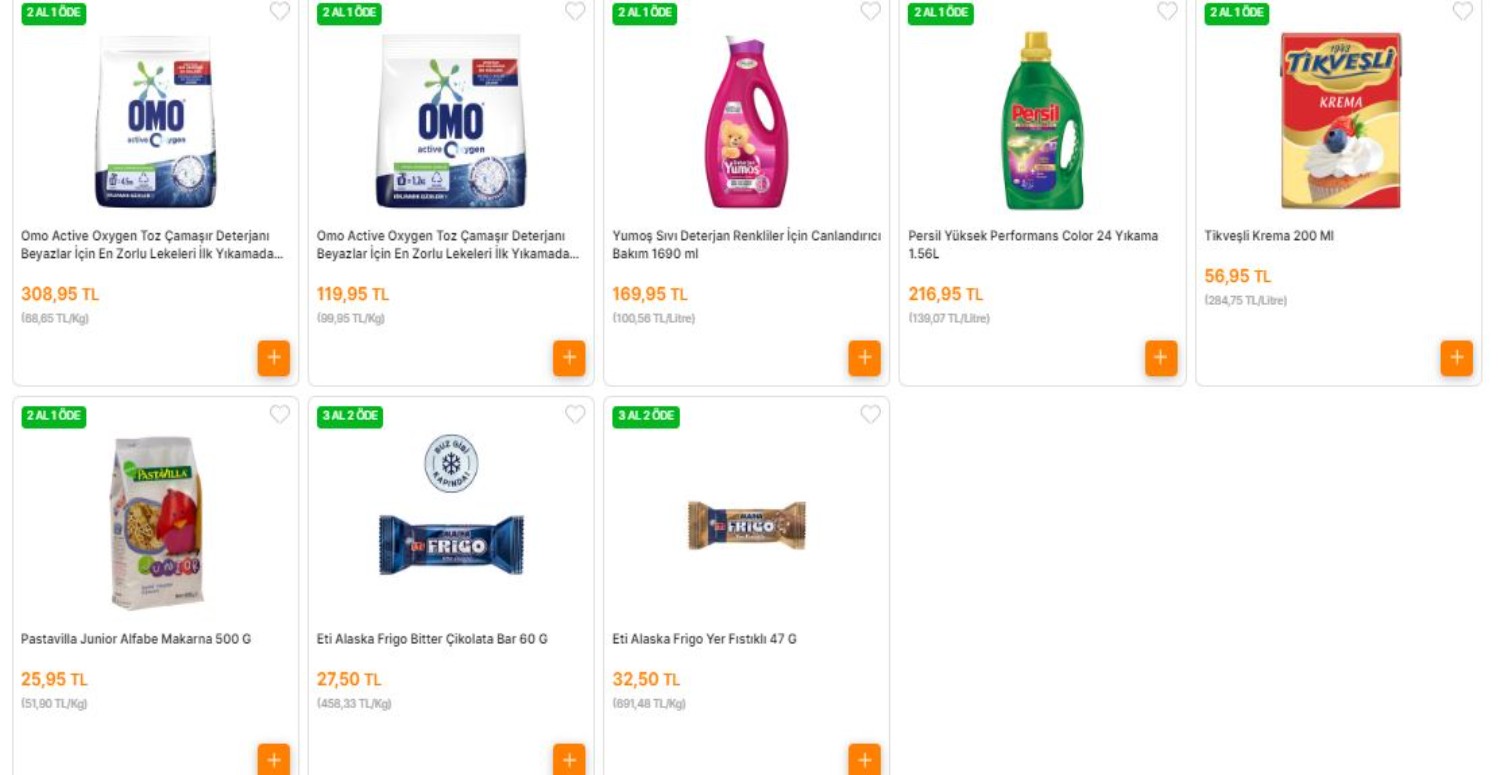Favorite the Omo Active Oxygen 308,95 TL product
The image size is (1500, 775).
coord(281,13)
